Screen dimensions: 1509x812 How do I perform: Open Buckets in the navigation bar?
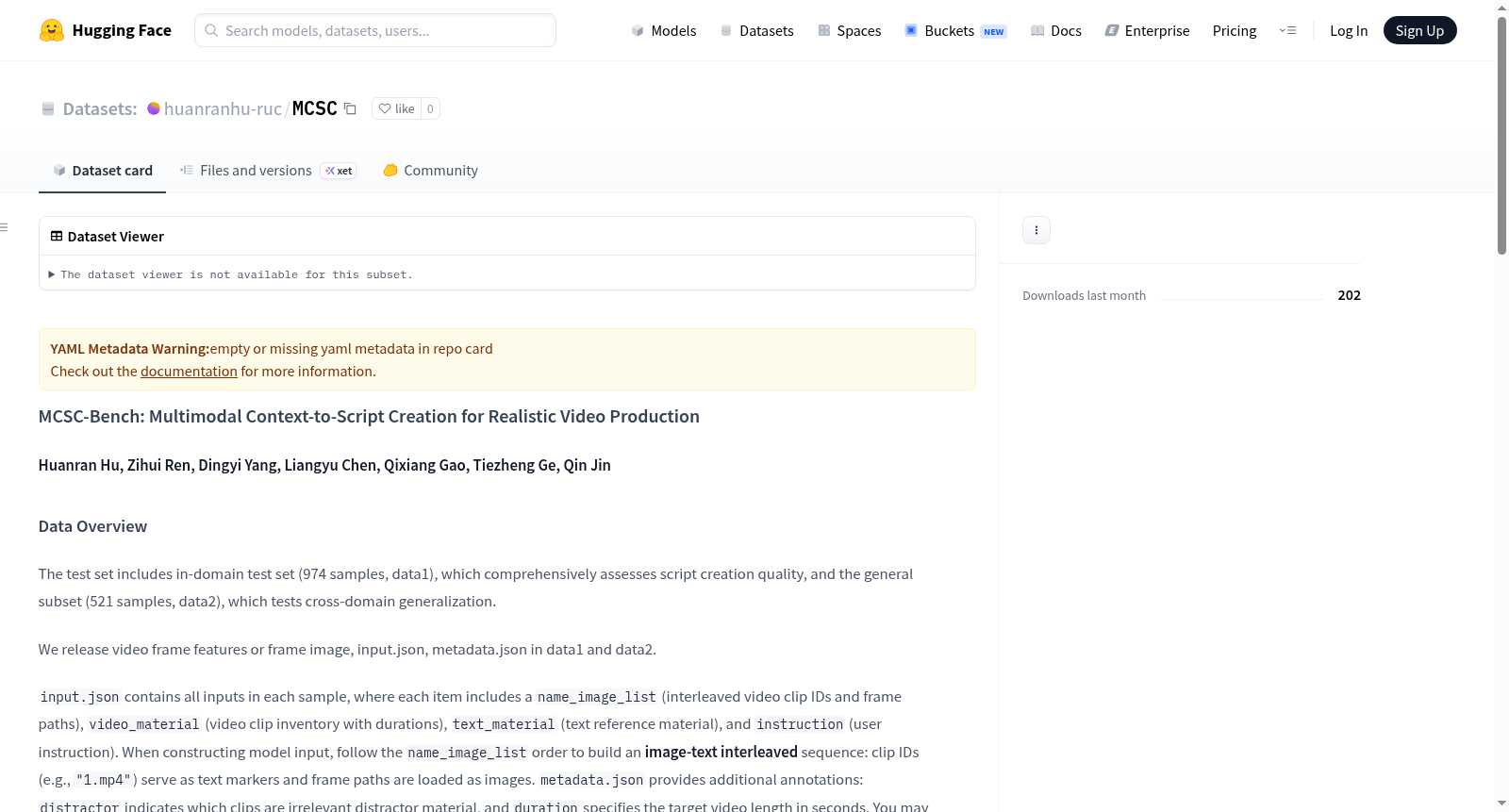point(955,30)
